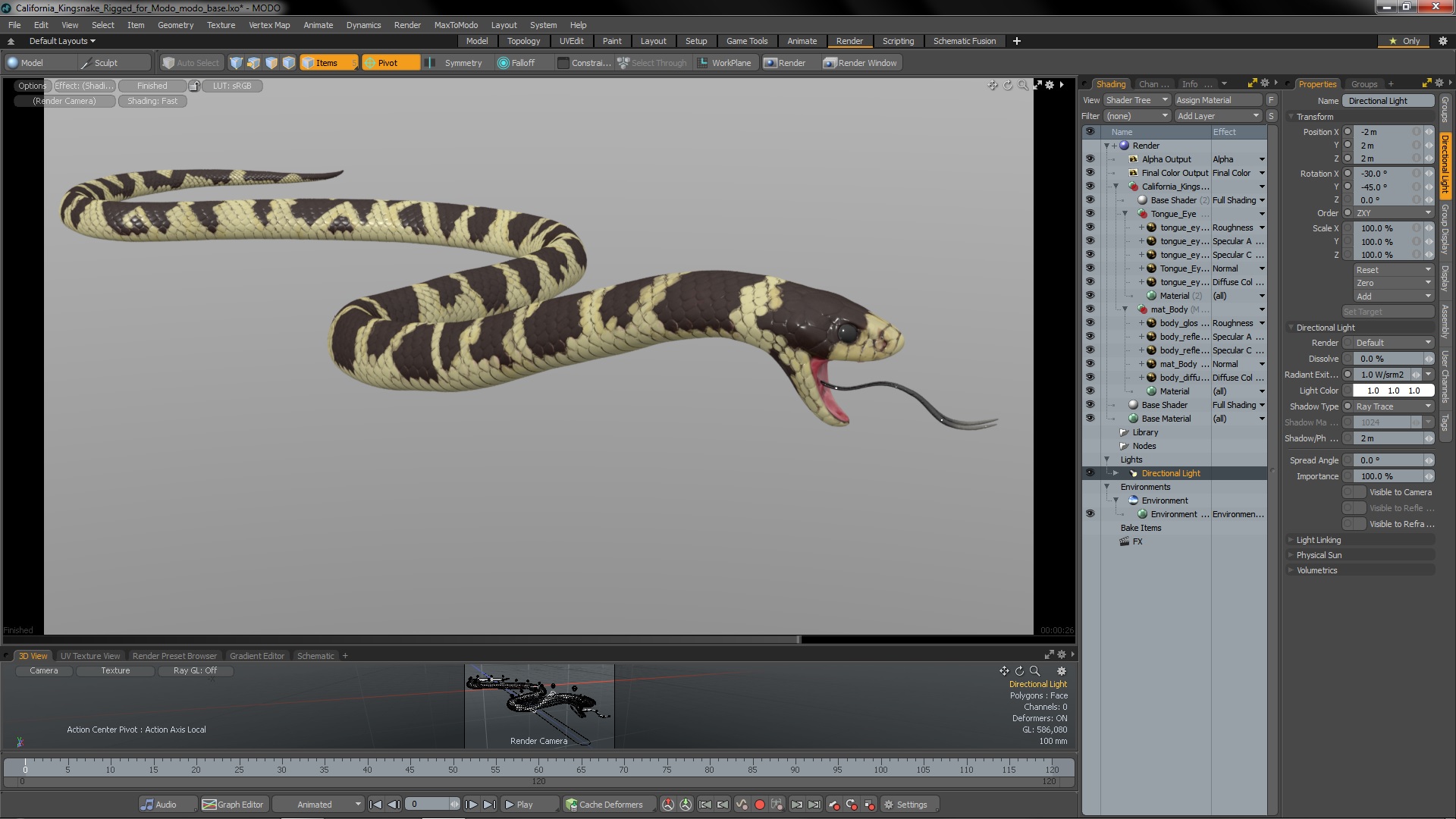Click the Assign Material button
This screenshot has height=819, width=1456.
coord(1218,100)
